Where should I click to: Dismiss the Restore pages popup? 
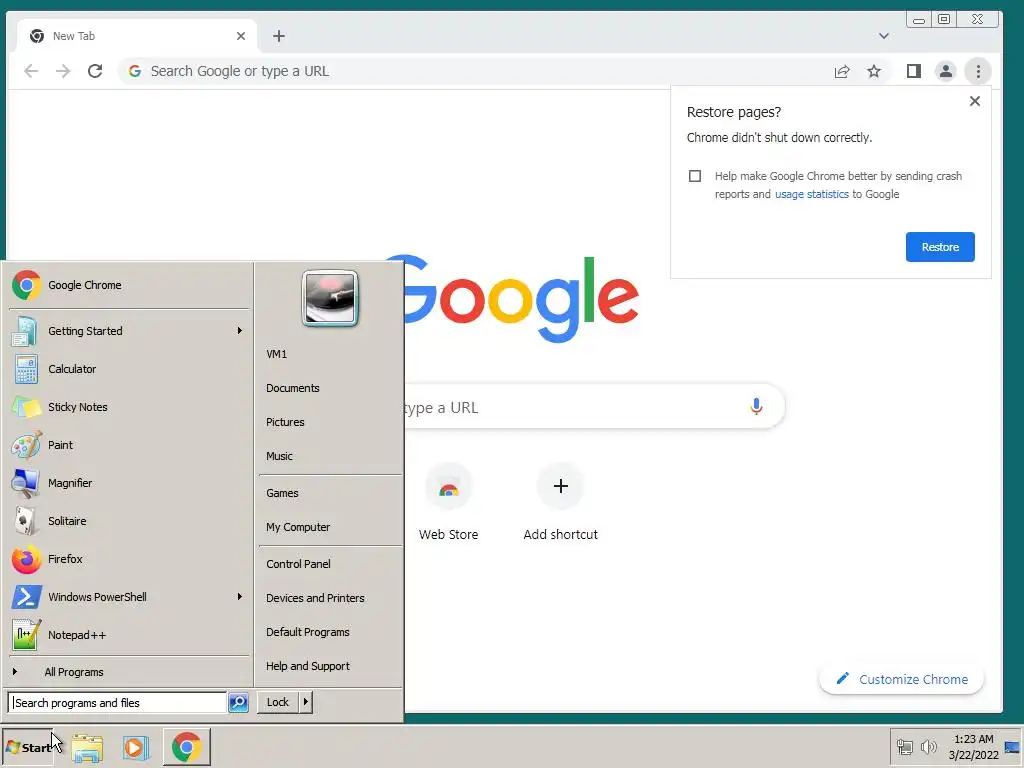(974, 101)
